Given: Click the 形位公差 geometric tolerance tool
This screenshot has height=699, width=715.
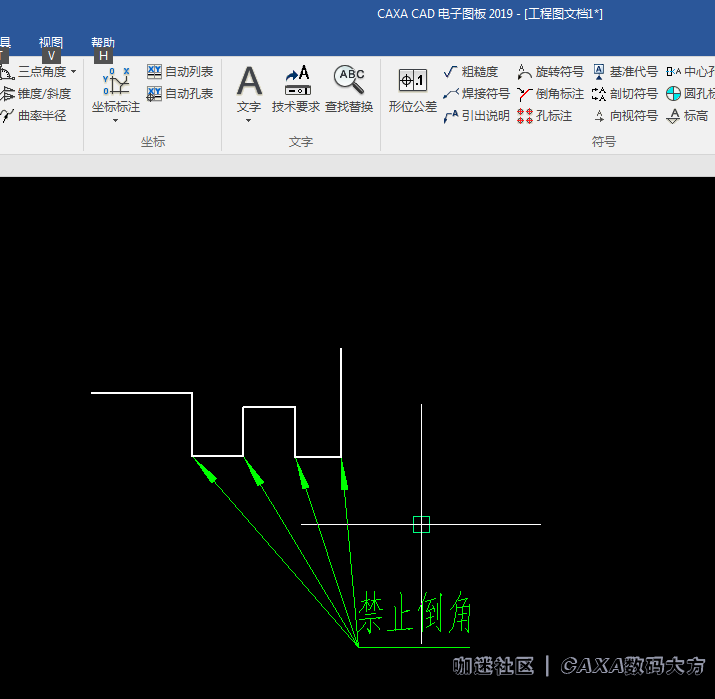Looking at the screenshot, I should [413, 90].
